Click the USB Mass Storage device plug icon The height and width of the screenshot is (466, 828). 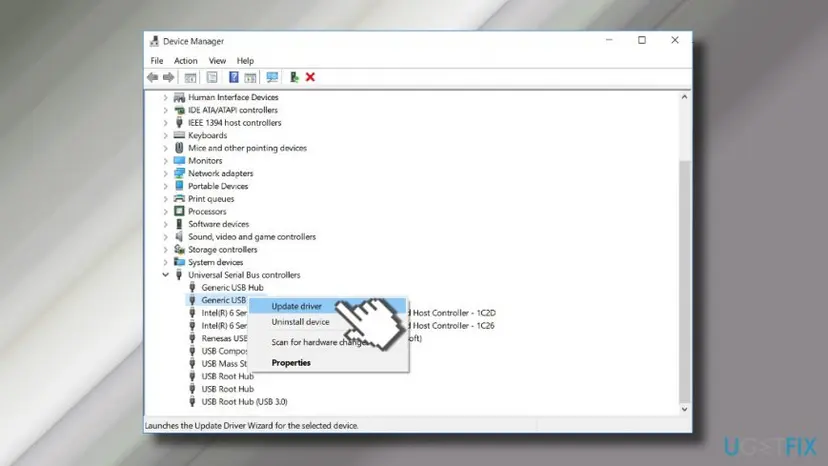(x=192, y=364)
